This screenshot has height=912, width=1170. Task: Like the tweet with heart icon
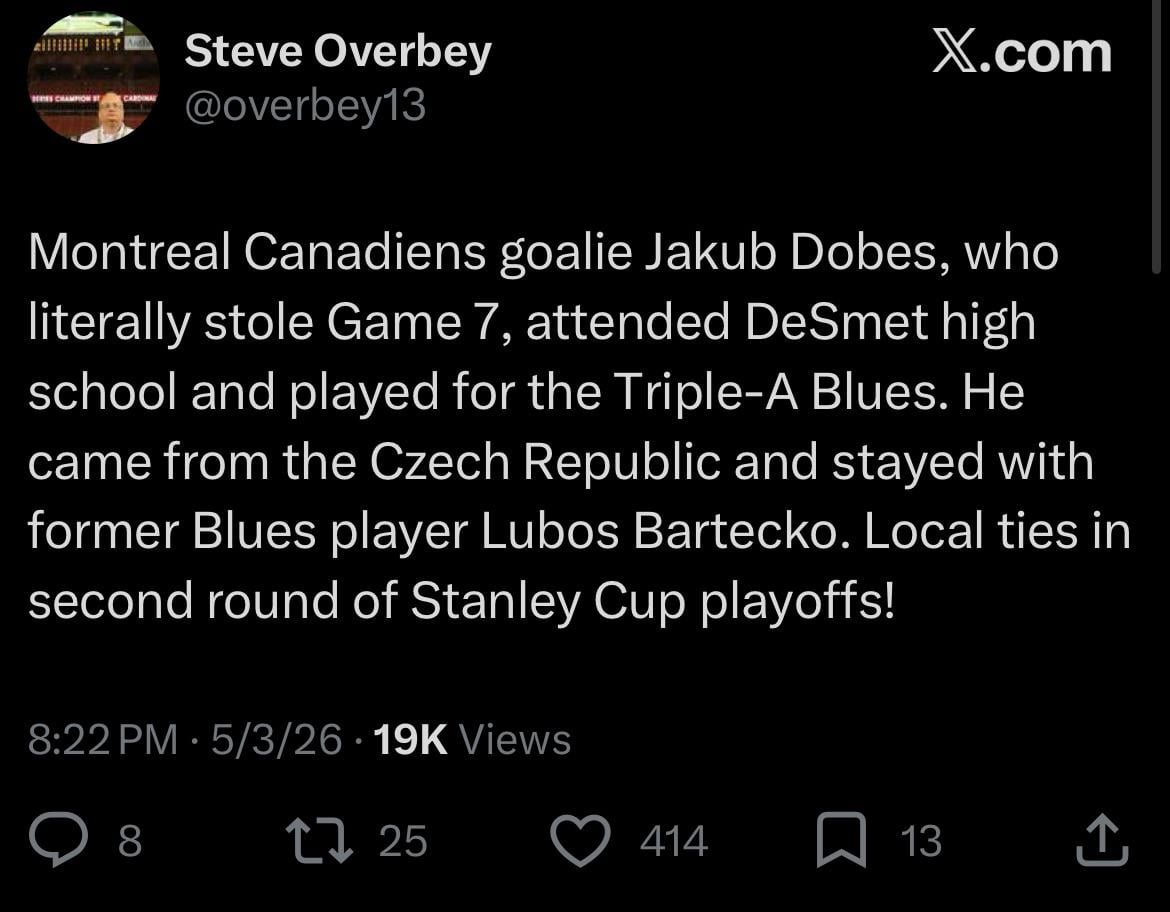pyautogui.click(x=581, y=840)
